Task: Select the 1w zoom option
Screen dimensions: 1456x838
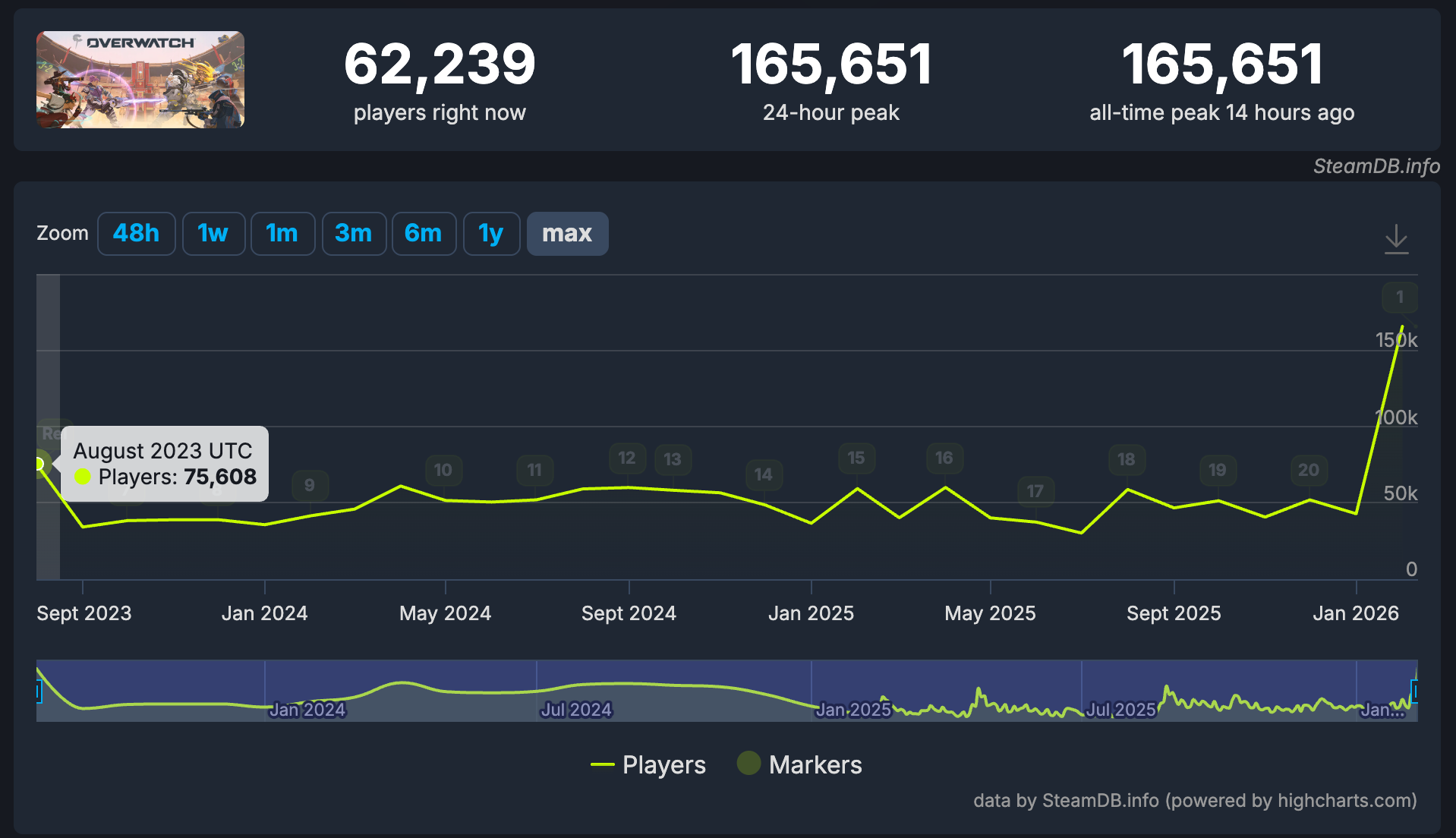Action: pos(213,234)
